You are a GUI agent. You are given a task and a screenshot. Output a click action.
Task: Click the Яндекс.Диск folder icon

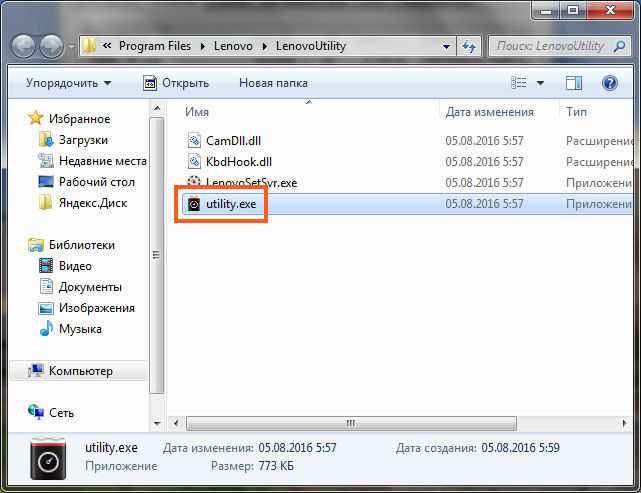pyautogui.click(x=45, y=202)
